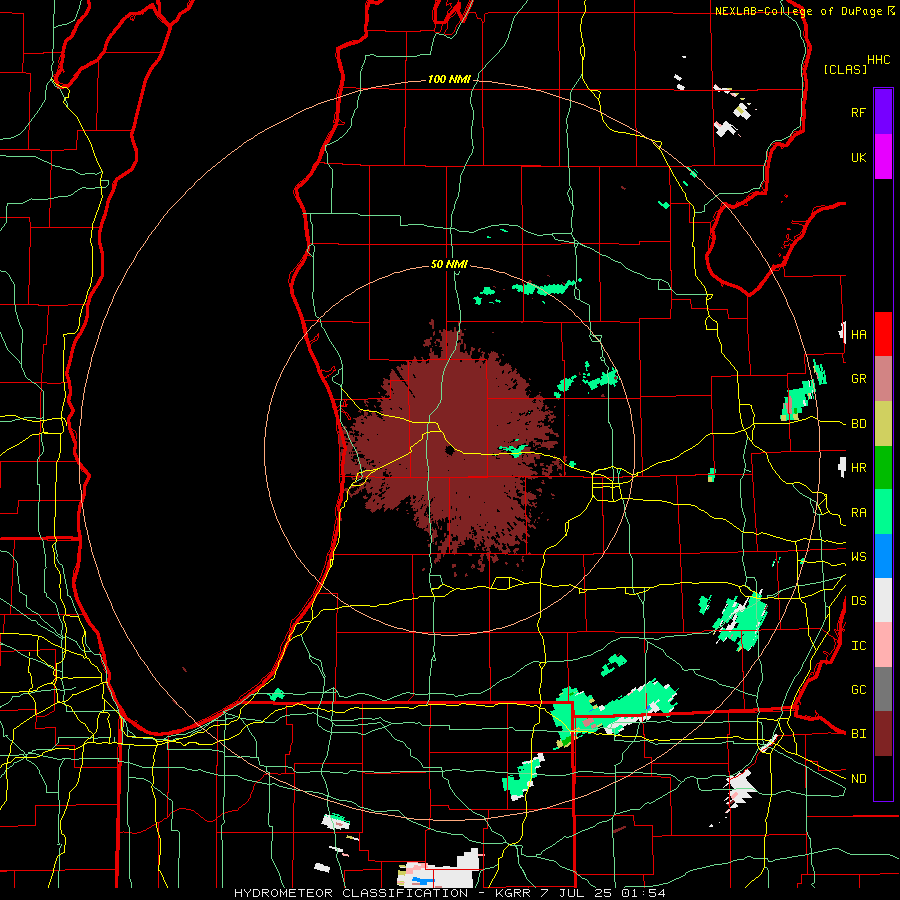Select the 'RA' legend label
This screenshot has height=900, width=900.
point(858,513)
